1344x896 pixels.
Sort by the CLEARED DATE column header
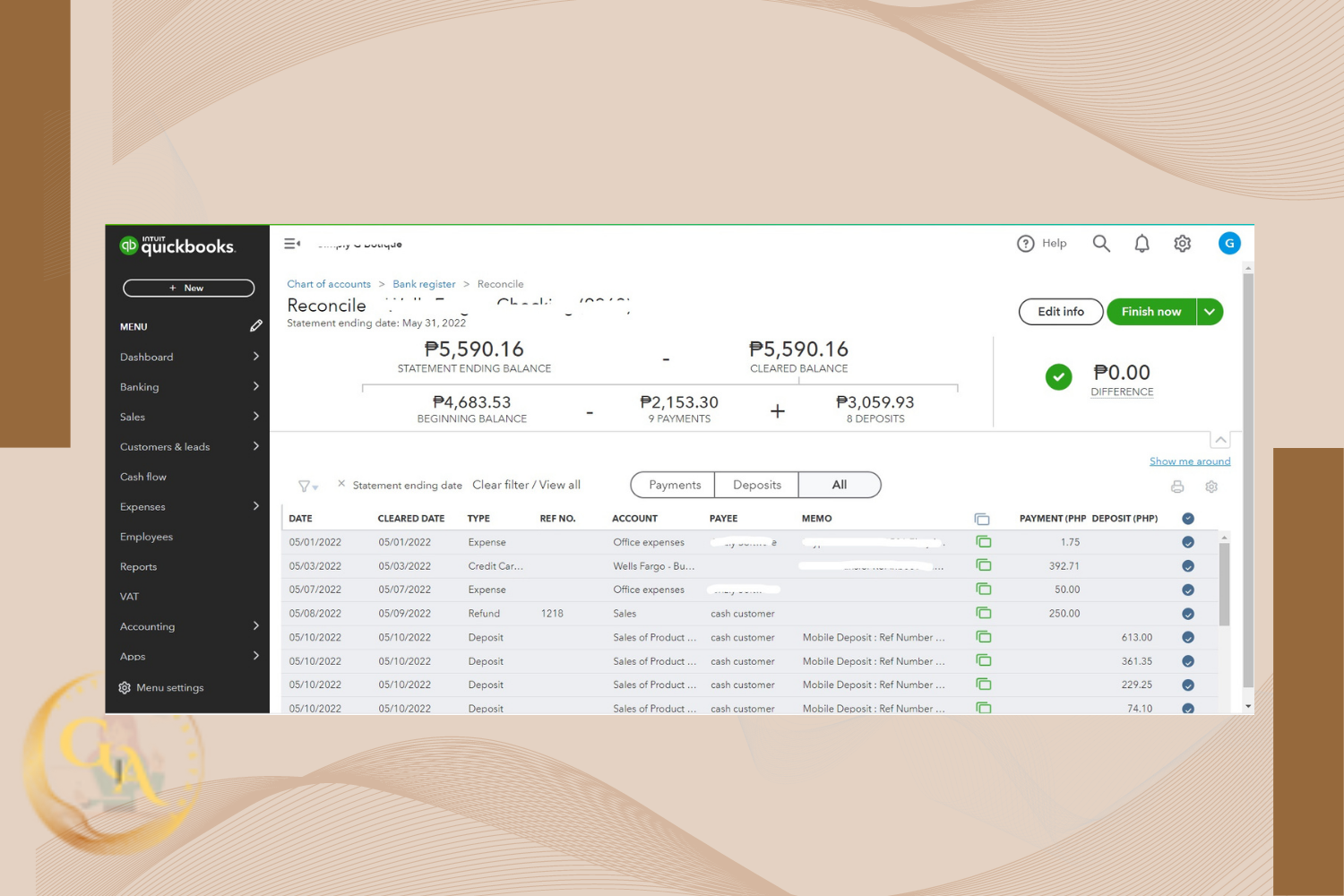point(411,519)
